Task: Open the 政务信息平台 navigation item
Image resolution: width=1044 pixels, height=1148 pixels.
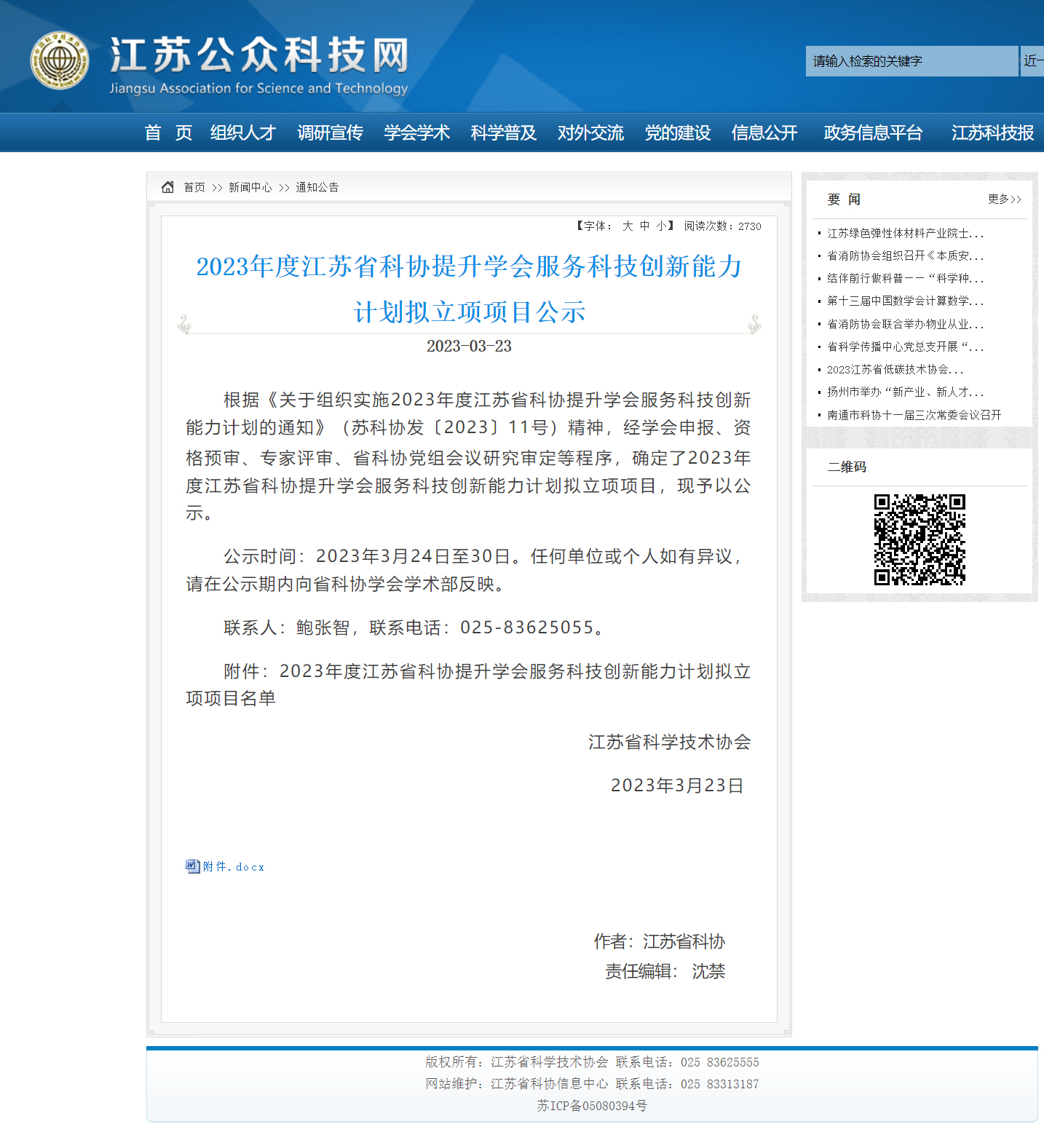Action: [873, 132]
